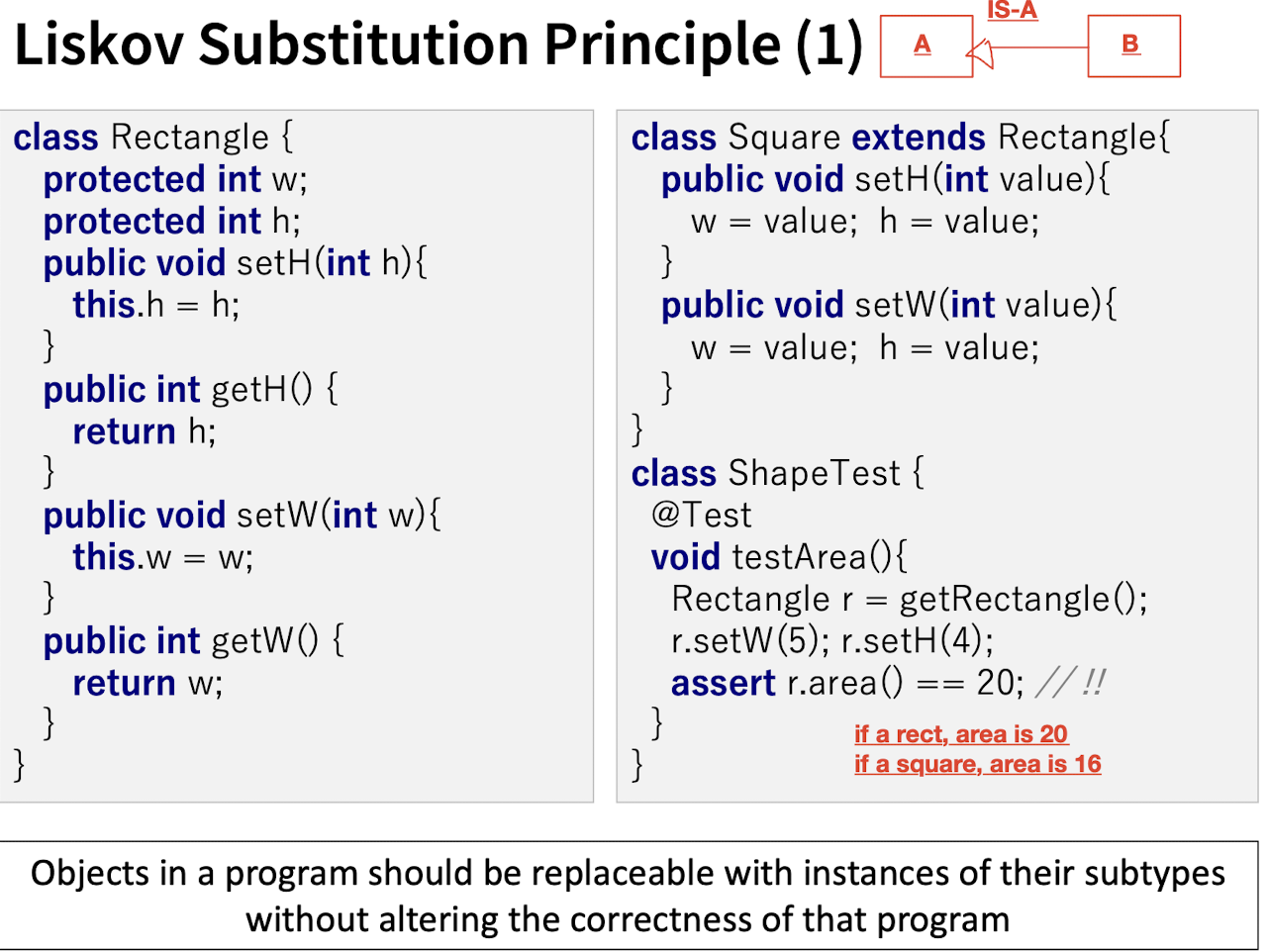Click the "// !!" comment after the assert
The image size is (1267, 952).
coord(1070,683)
